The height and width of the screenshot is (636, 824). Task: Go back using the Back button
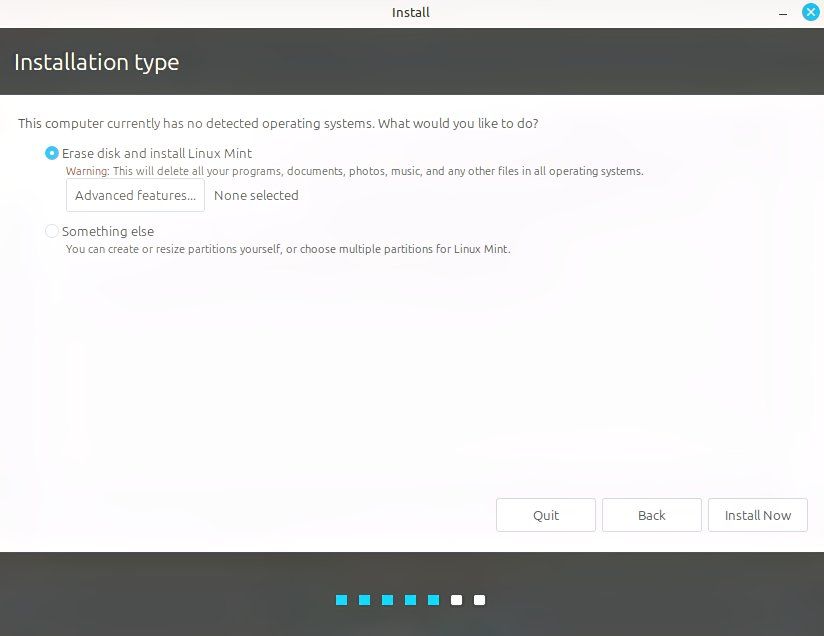(651, 515)
